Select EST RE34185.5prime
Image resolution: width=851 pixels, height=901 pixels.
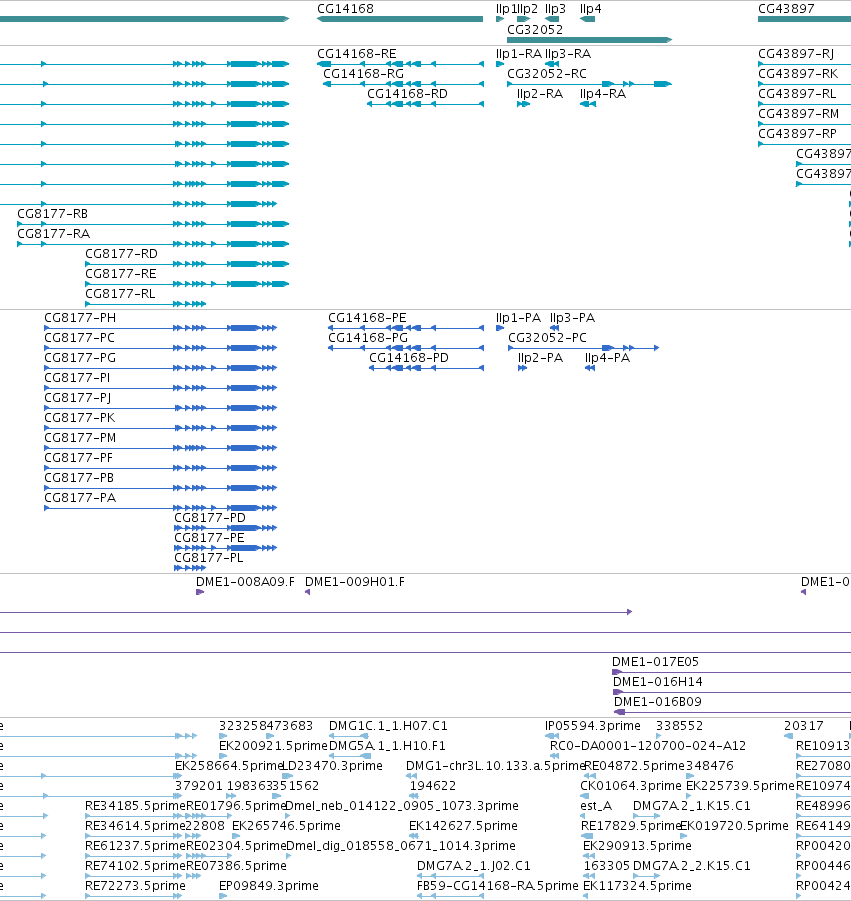click(135, 806)
